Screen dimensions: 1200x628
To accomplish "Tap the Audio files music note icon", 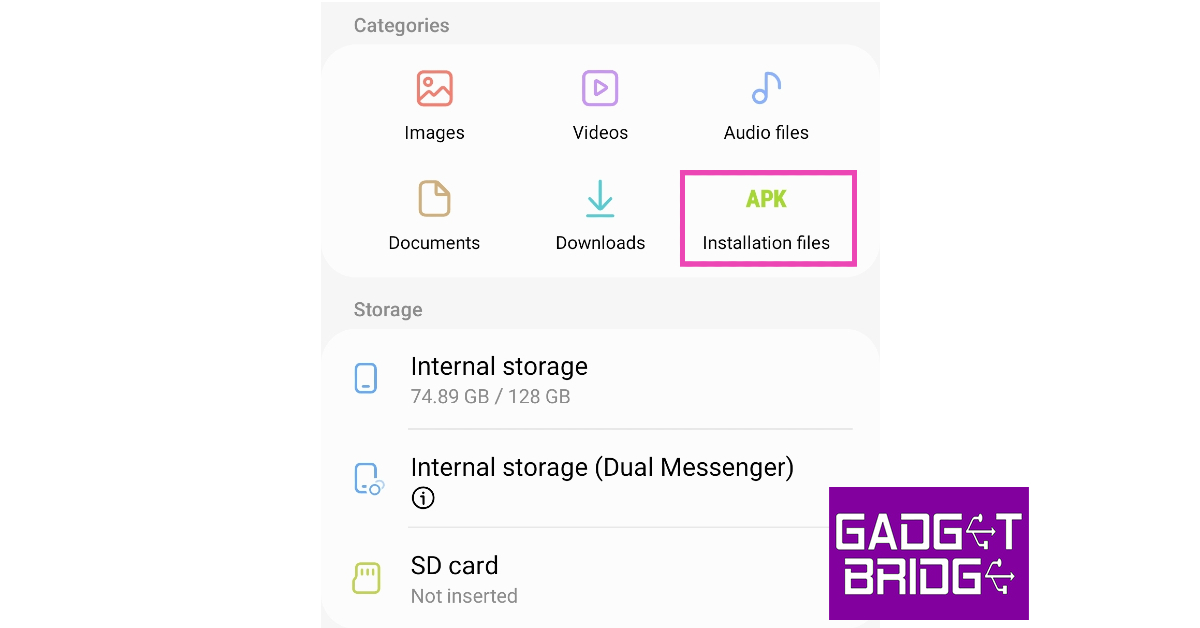I will tap(766, 88).
